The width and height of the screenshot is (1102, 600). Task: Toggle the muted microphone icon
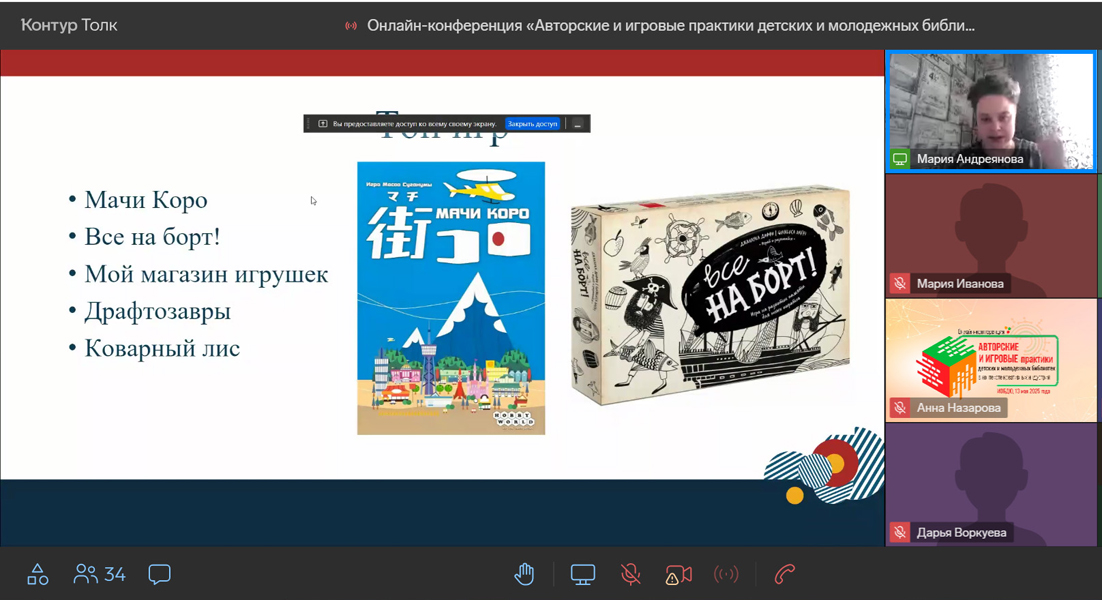(x=630, y=574)
